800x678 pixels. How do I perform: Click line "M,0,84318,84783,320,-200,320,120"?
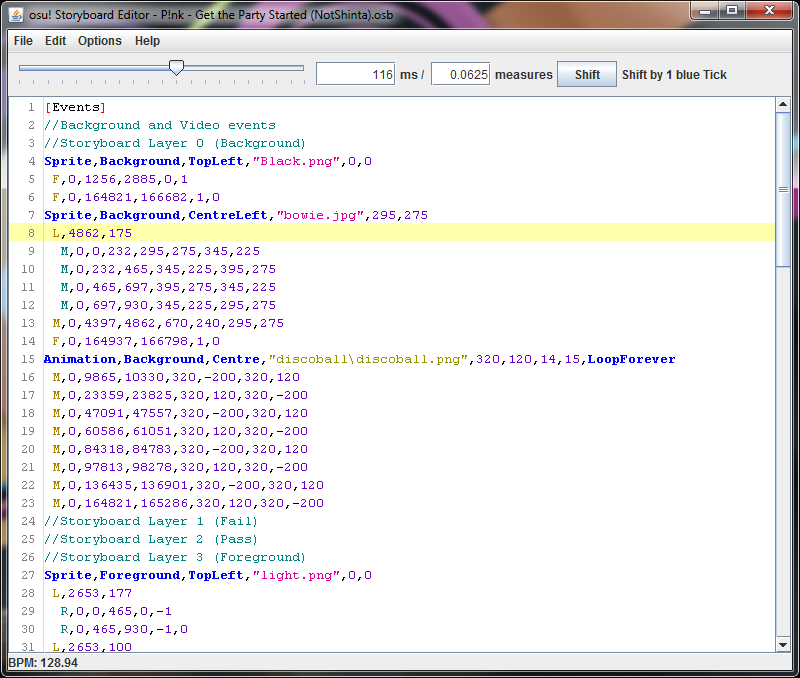tap(180, 449)
